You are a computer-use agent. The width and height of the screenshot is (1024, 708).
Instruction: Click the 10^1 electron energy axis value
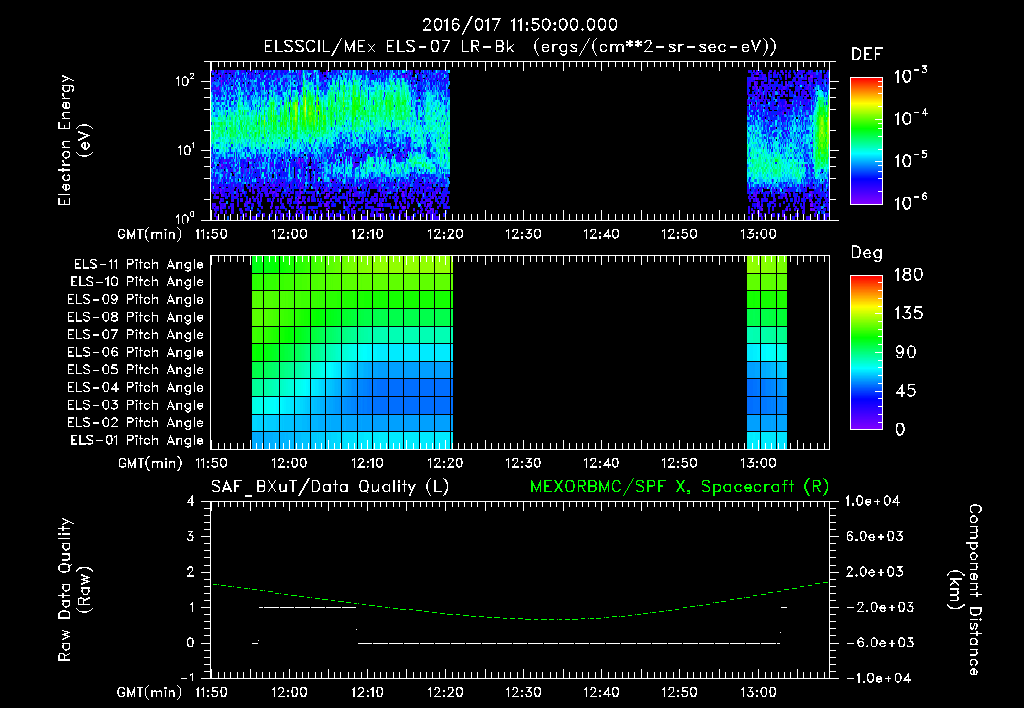185,150
